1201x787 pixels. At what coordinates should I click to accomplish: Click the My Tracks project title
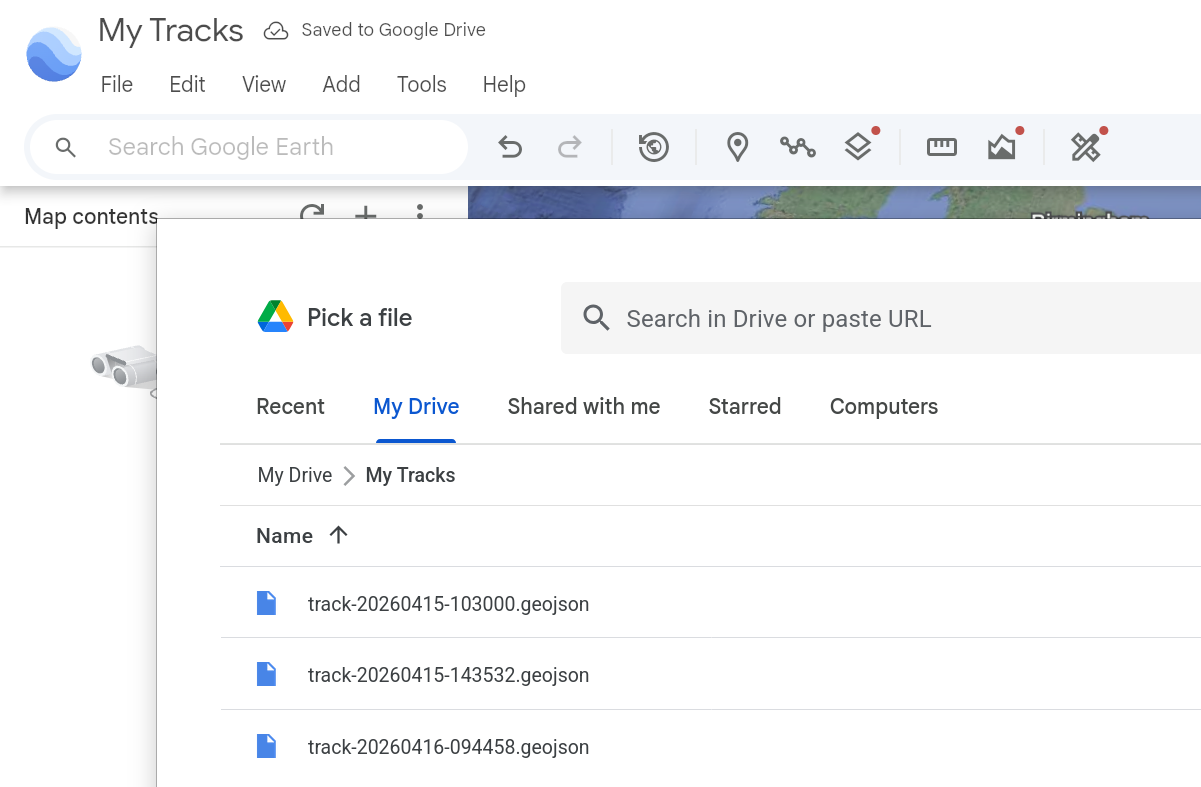(x=171, y=31)
